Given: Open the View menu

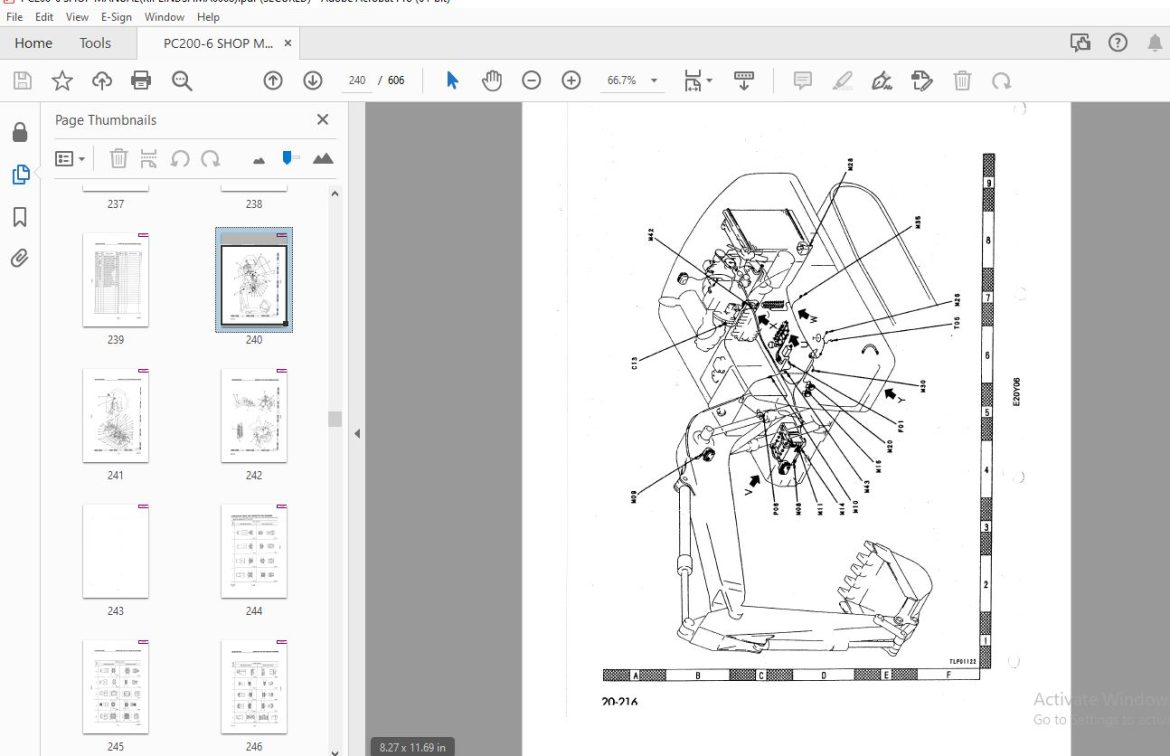Looking at the screenshot, I should 77,16.
